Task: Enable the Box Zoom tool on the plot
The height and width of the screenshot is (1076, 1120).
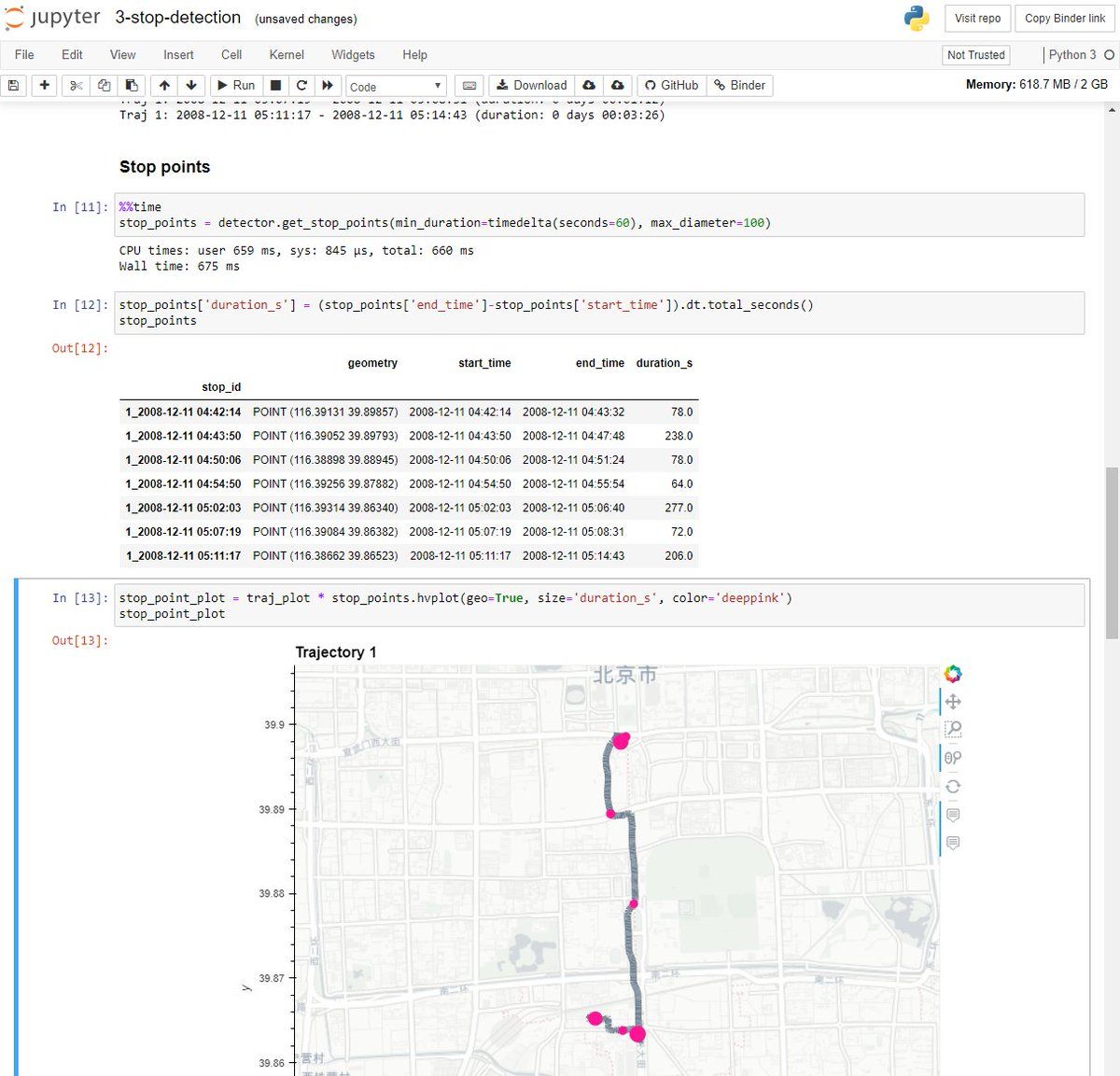Action: click(953, 729)
